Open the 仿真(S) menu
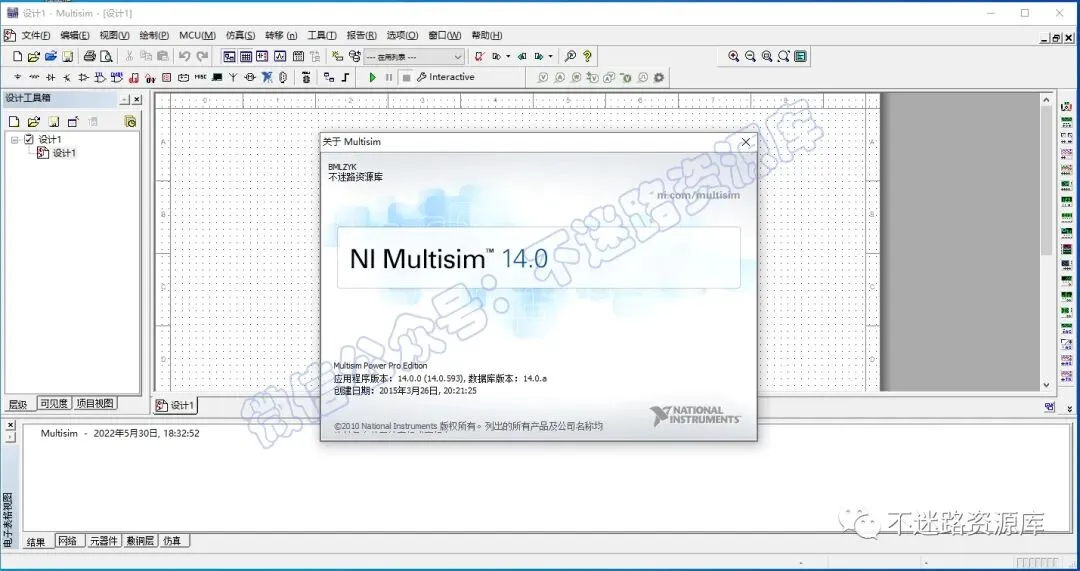The image size is (1080, 571). click(x=240, y=35)
